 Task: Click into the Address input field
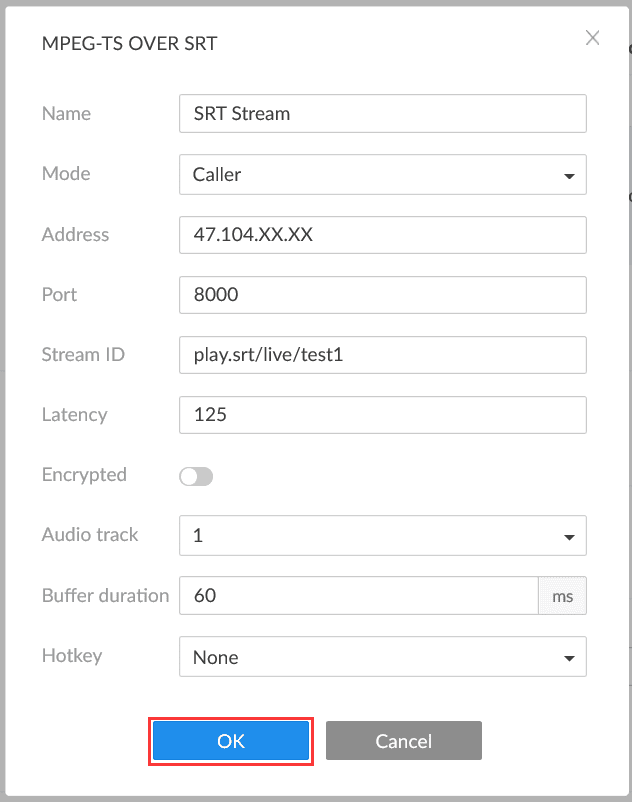point(382,235)
